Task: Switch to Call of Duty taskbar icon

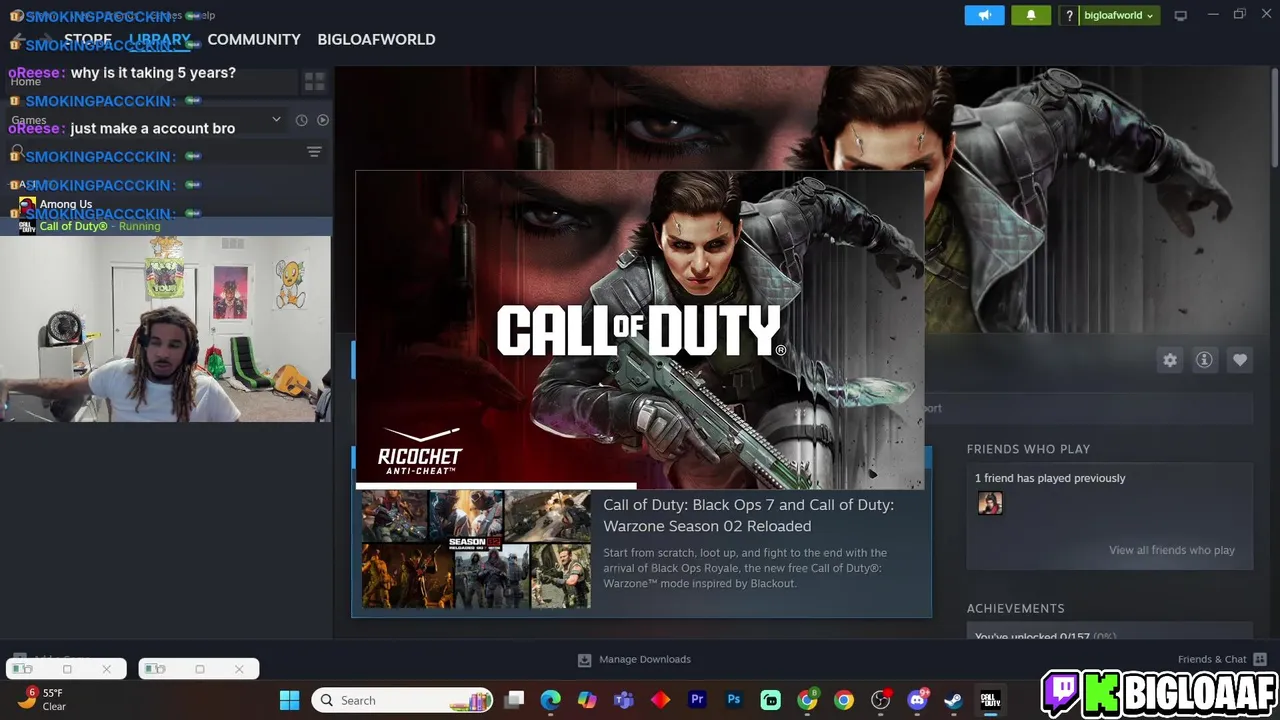Action: click(990, 700)
